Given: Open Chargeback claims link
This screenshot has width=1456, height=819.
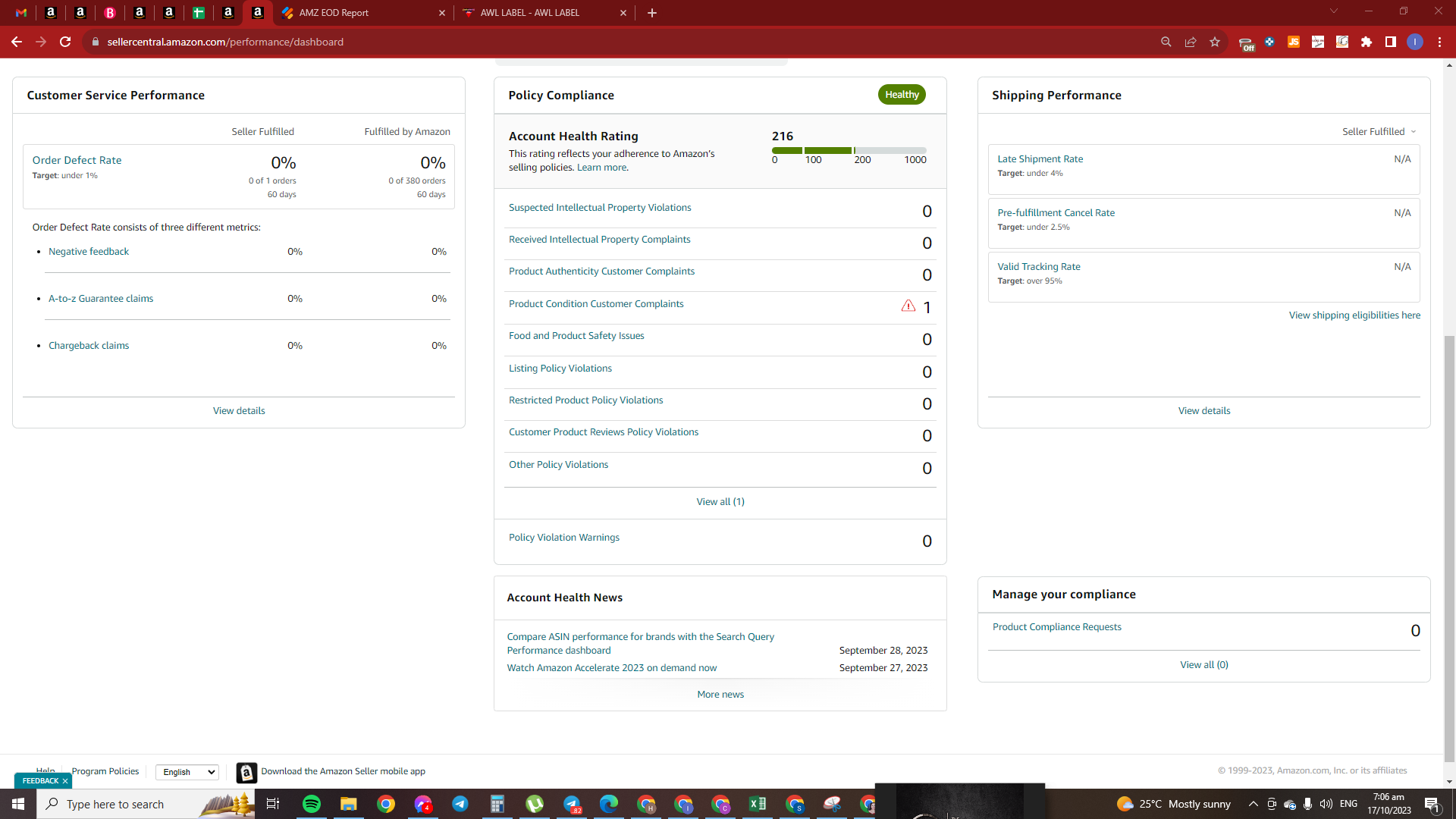Looking at the screenshot, I should (x=89, y=346).
